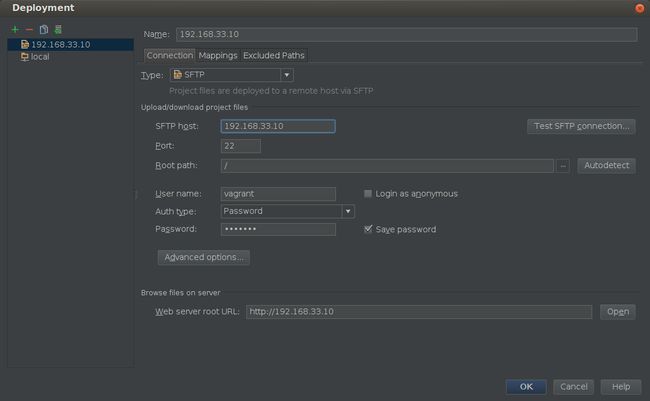Autodetect the root path

(606, 165)
